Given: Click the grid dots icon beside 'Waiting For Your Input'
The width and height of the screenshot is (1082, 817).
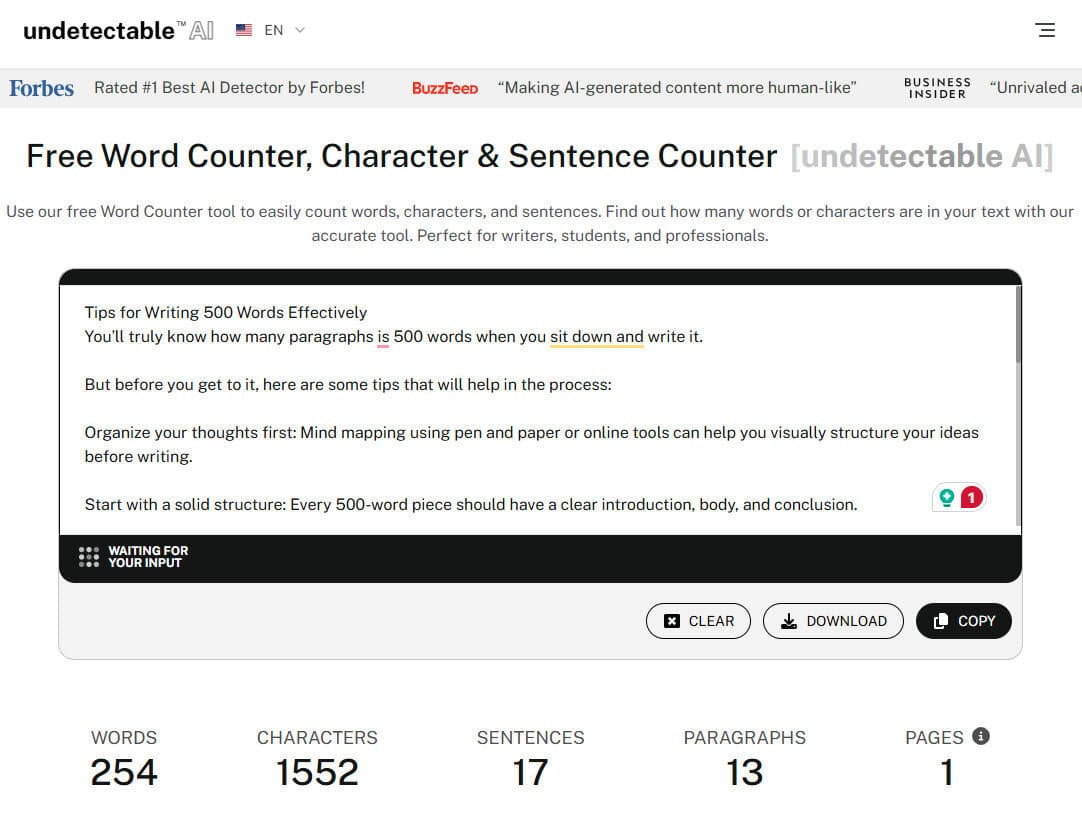Looking at the screenshot, I should [88, 555].
